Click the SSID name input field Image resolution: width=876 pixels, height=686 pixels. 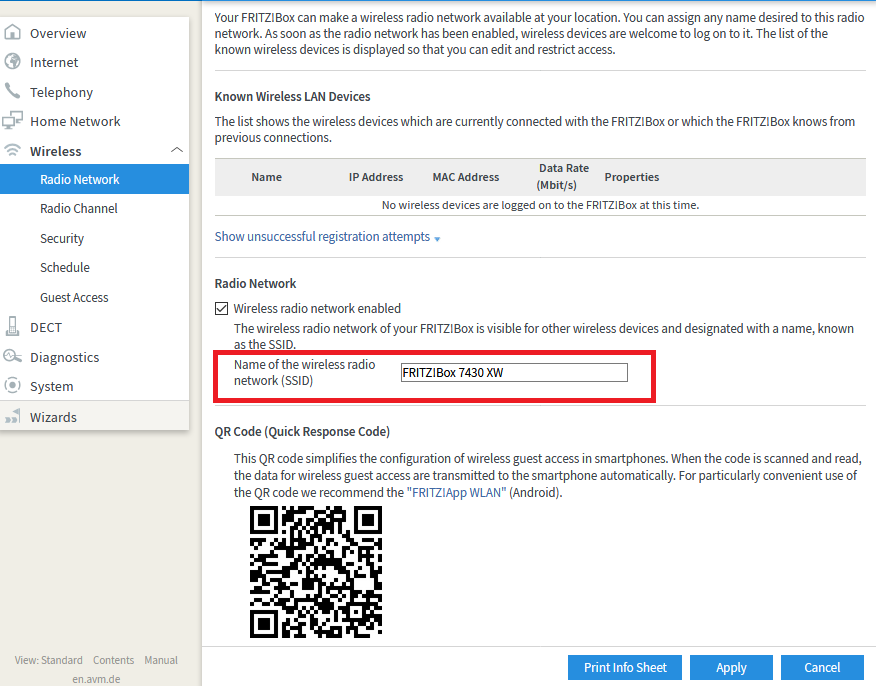(514, 373)
